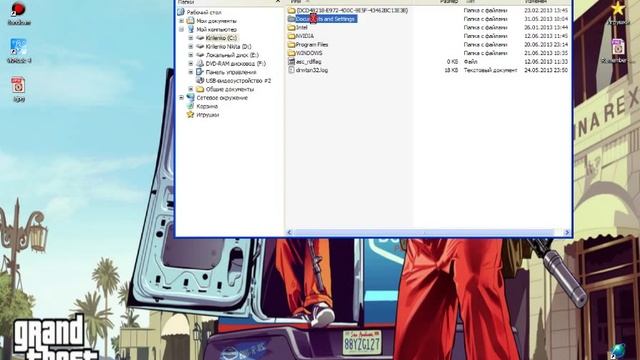This screenshot has width=640, height=360.
Task: Select the Общие документы folder icon
Action: click(x=200, y=89)
